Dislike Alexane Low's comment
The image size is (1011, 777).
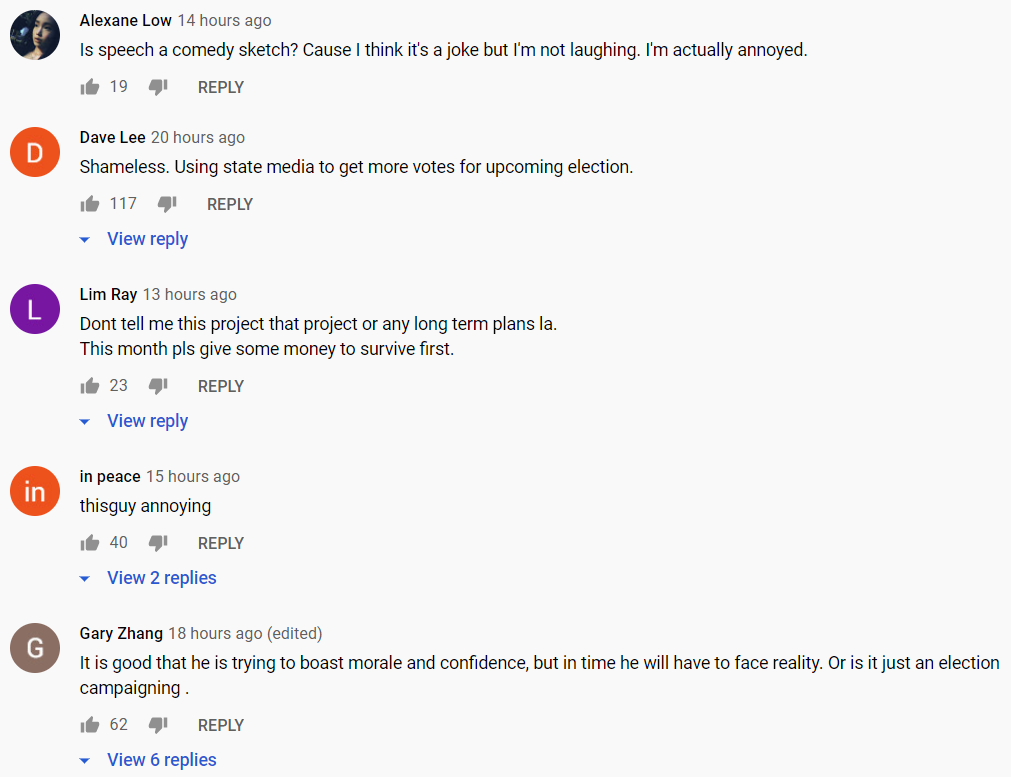[x=158, y=87]
